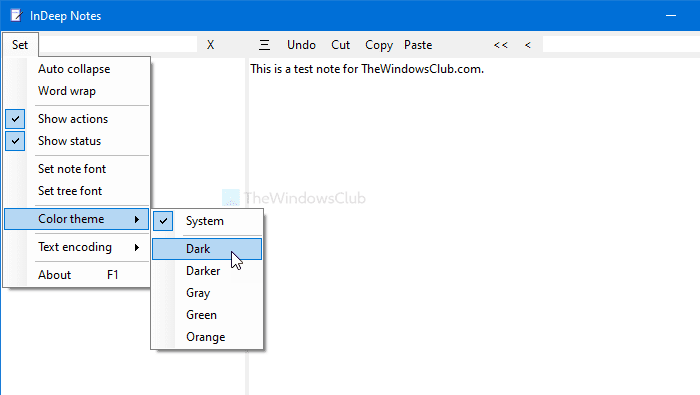Uncheck the Show actions option

coord(77,119)
